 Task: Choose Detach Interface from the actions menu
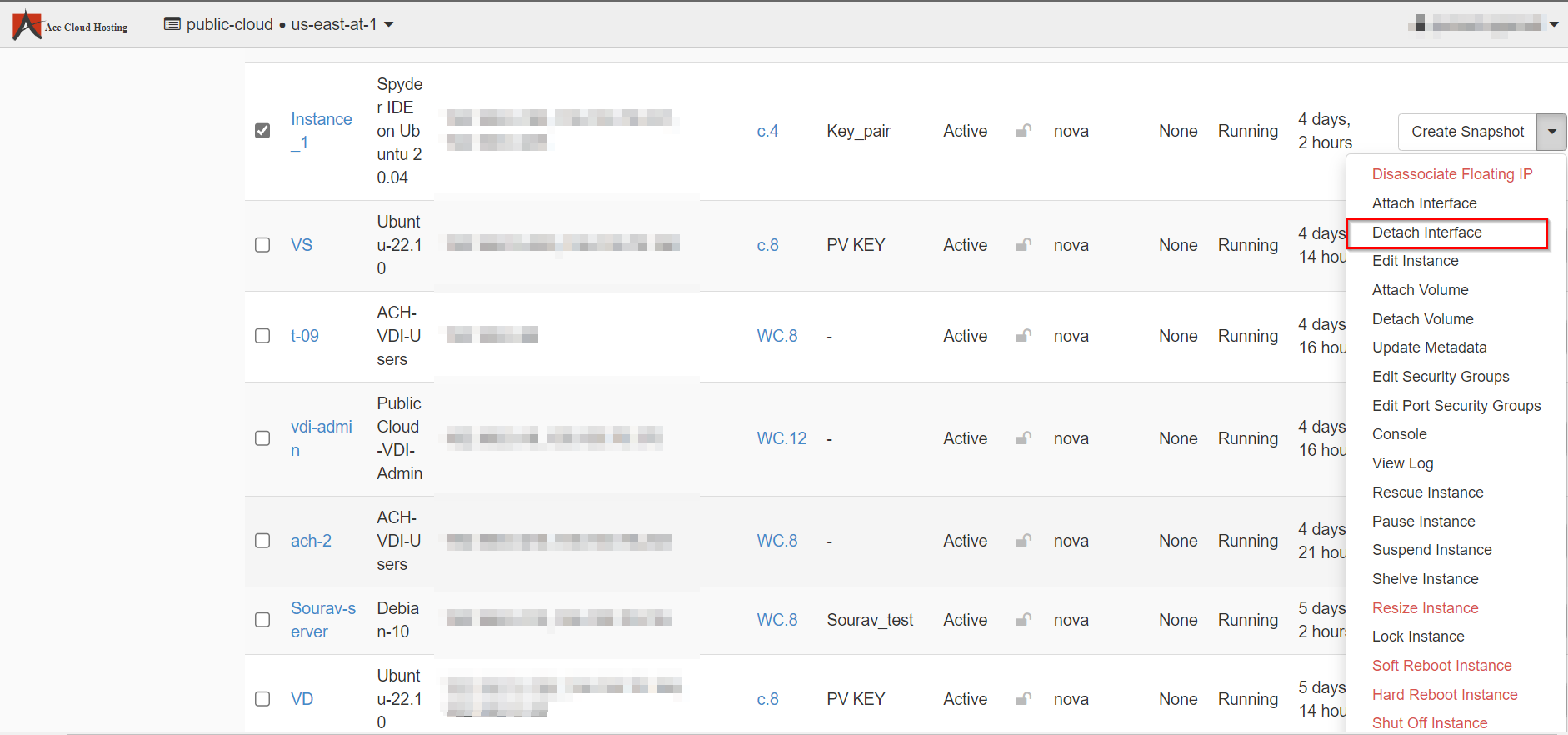pos(1426,232)
